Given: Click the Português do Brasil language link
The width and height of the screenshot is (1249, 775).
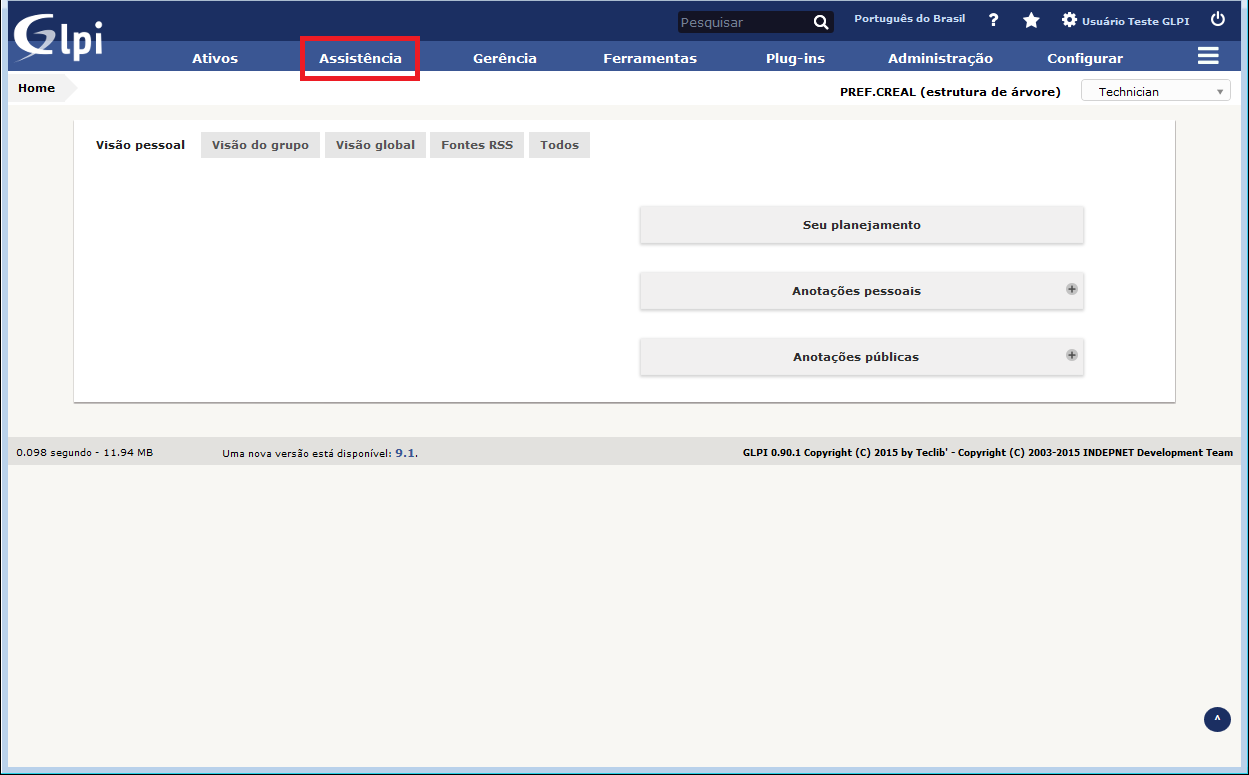Looking at the screenshot, I should click(909, 19).
